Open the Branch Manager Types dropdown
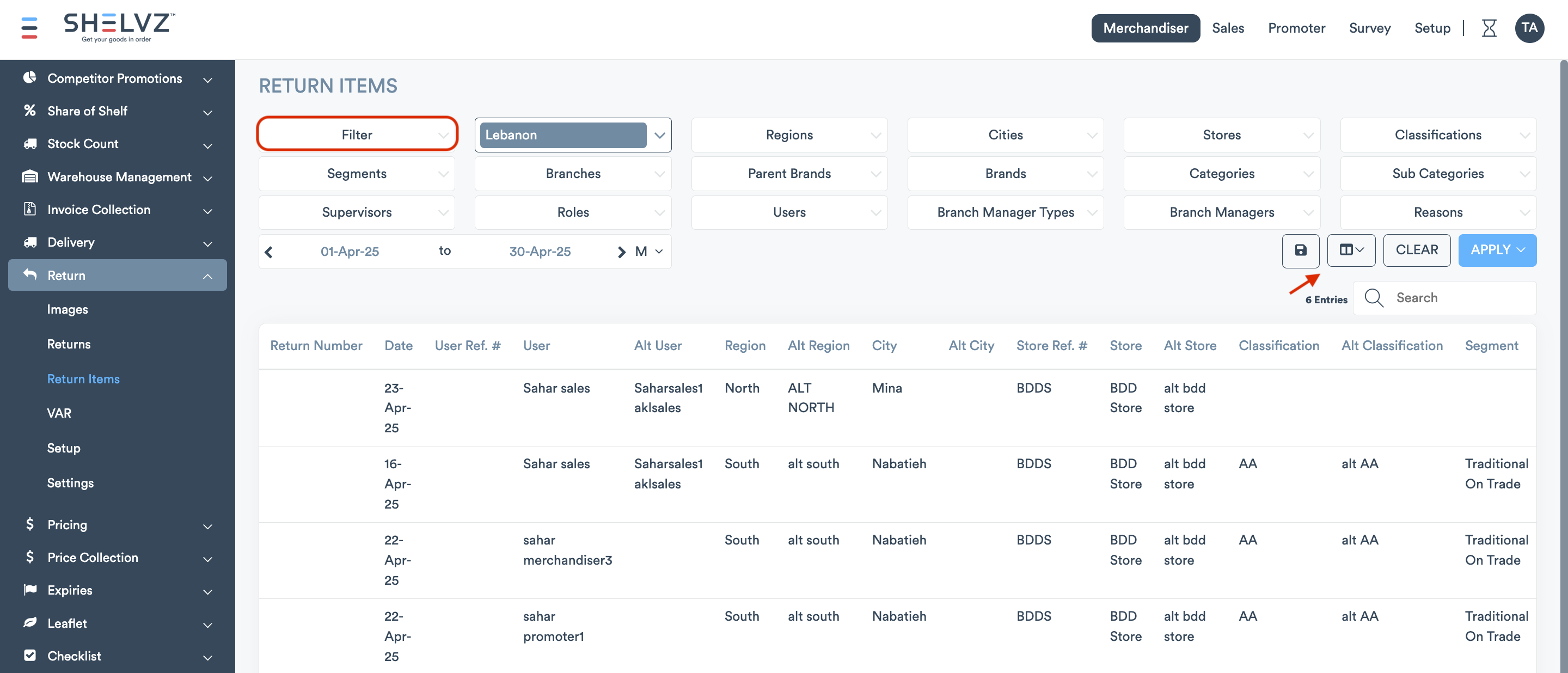Image resolution: width=1568 pixels, height=673 pixels. [x=1005, y=212]
